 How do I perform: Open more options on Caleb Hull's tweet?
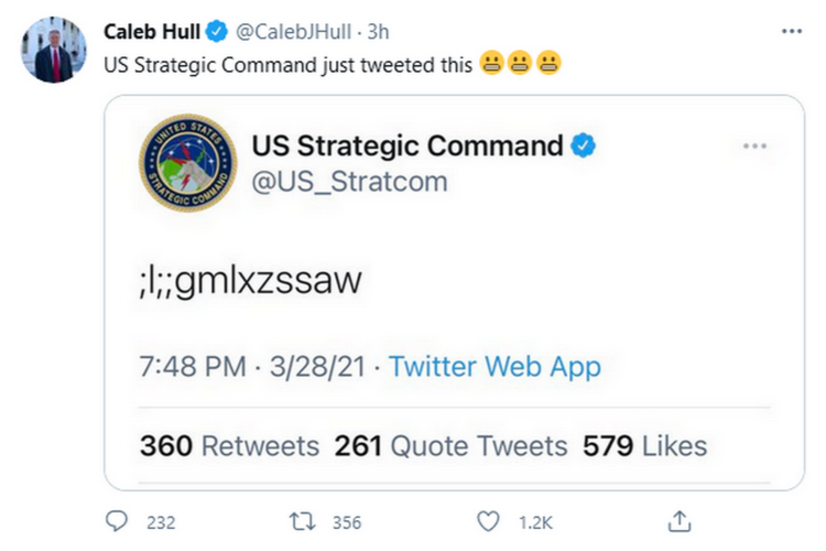792,31
